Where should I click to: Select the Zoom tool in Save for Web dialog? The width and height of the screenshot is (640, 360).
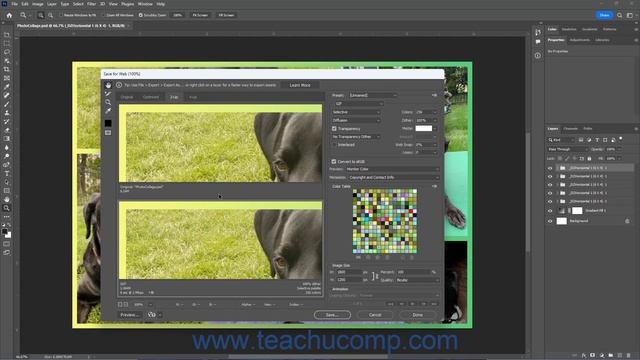(108, 102)
